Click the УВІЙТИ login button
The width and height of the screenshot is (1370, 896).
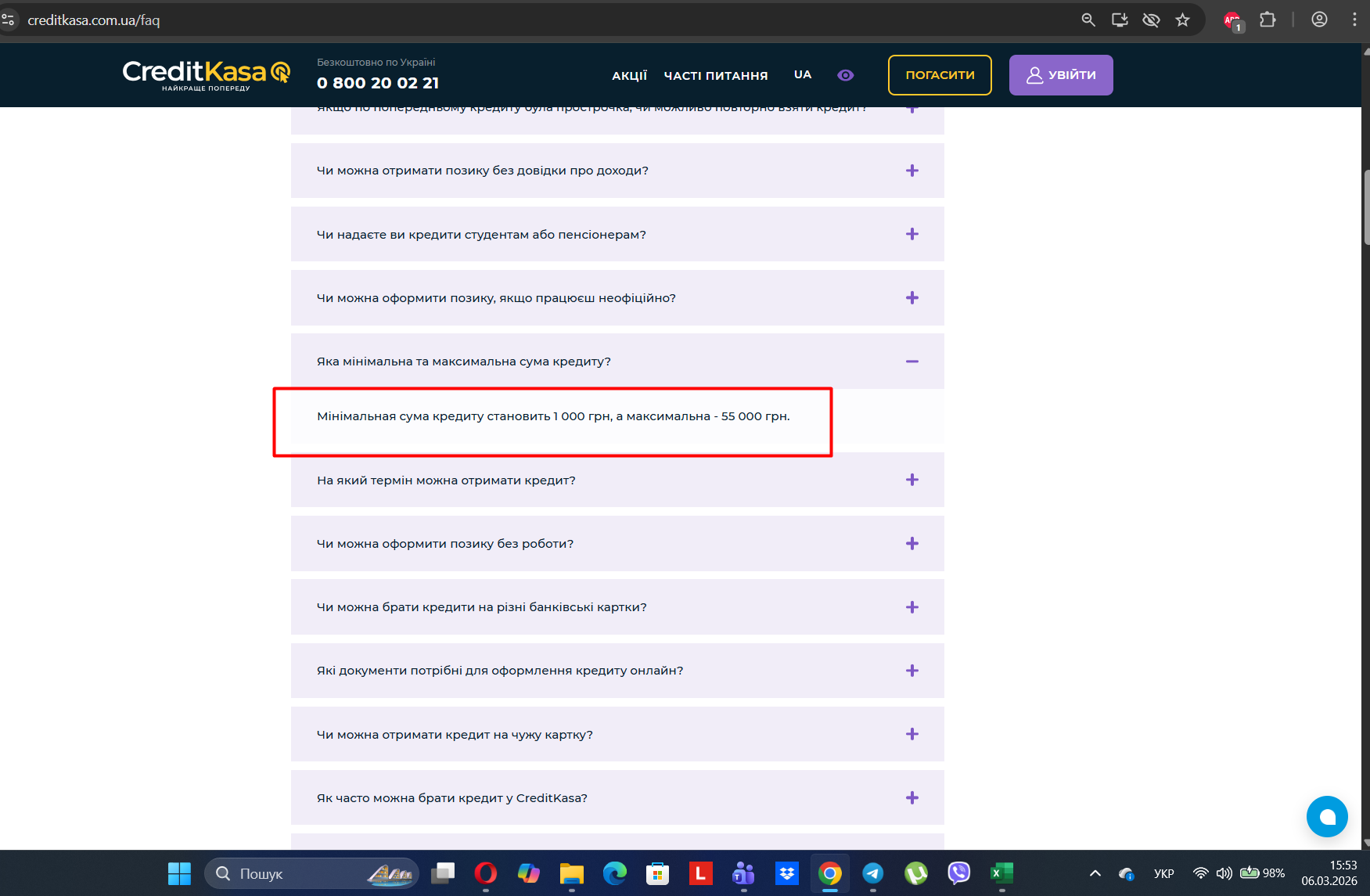pyautogui.click(x=1061, y=75)
